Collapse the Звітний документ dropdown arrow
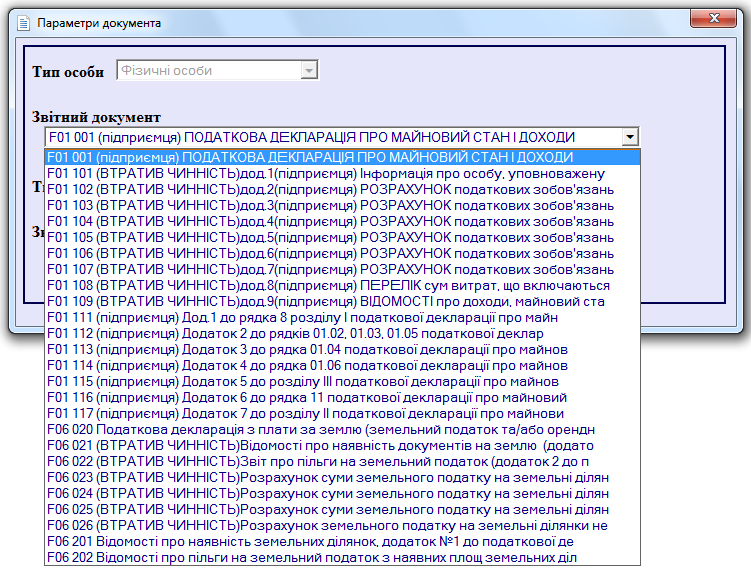 (x=629, y=137)
